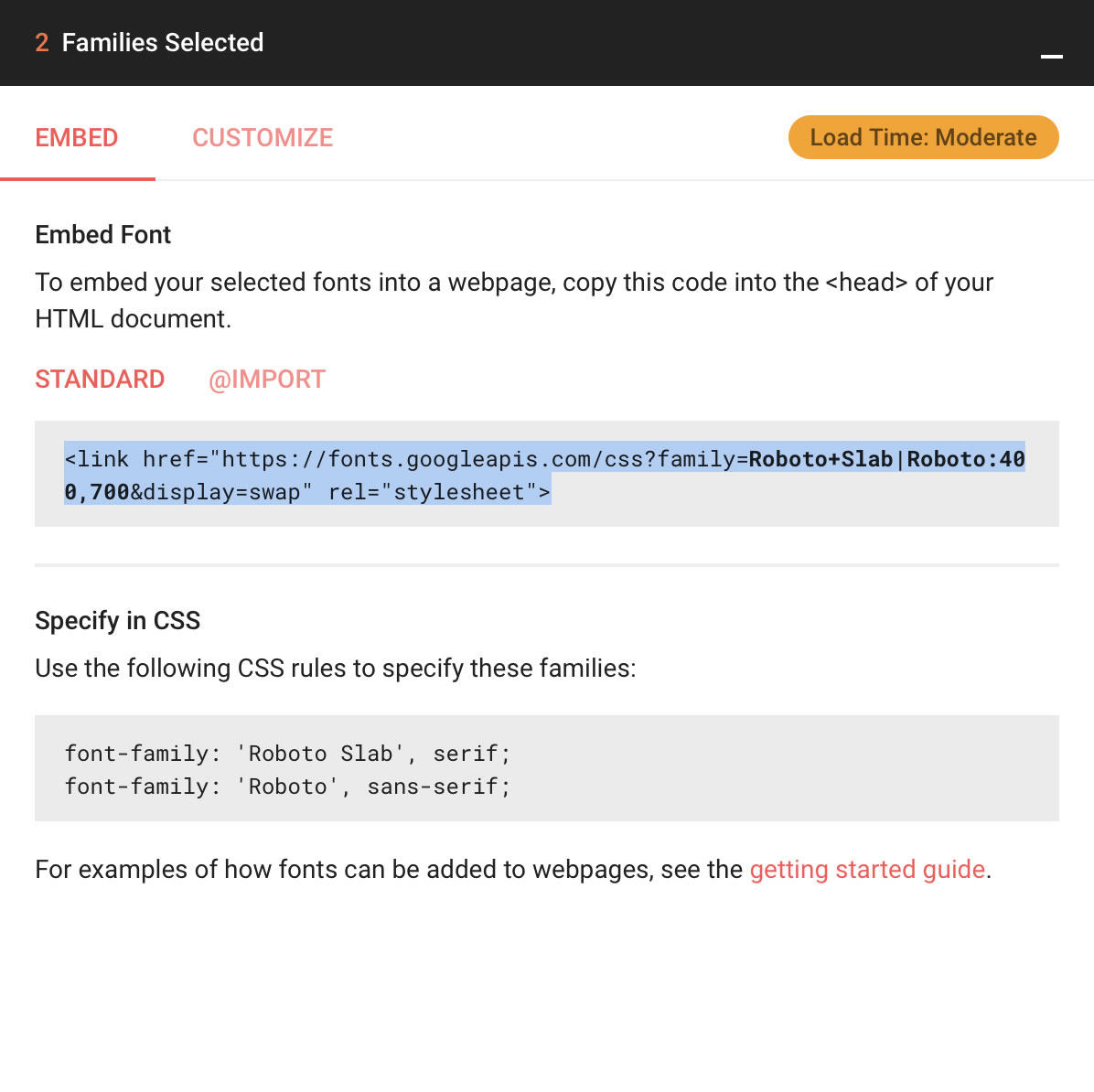Click the Embed Font section heading
The width and height of the screenshot is (1094, 1092).
pyautogui.click(x=102, y=235)
